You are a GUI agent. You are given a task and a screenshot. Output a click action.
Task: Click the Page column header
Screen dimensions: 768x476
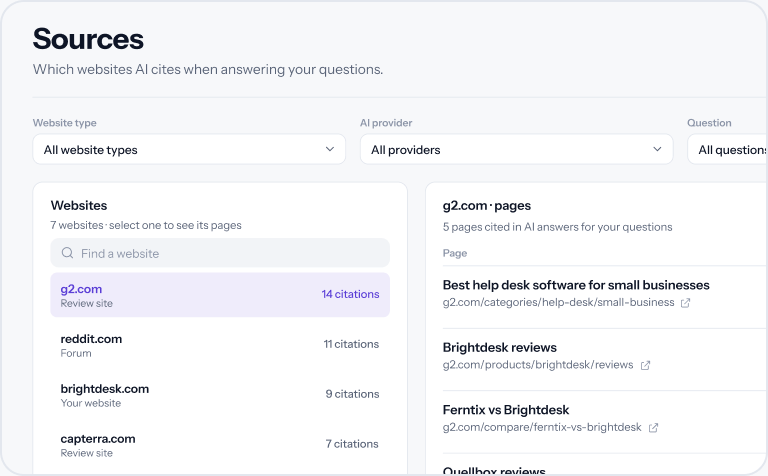pos(455,253)
